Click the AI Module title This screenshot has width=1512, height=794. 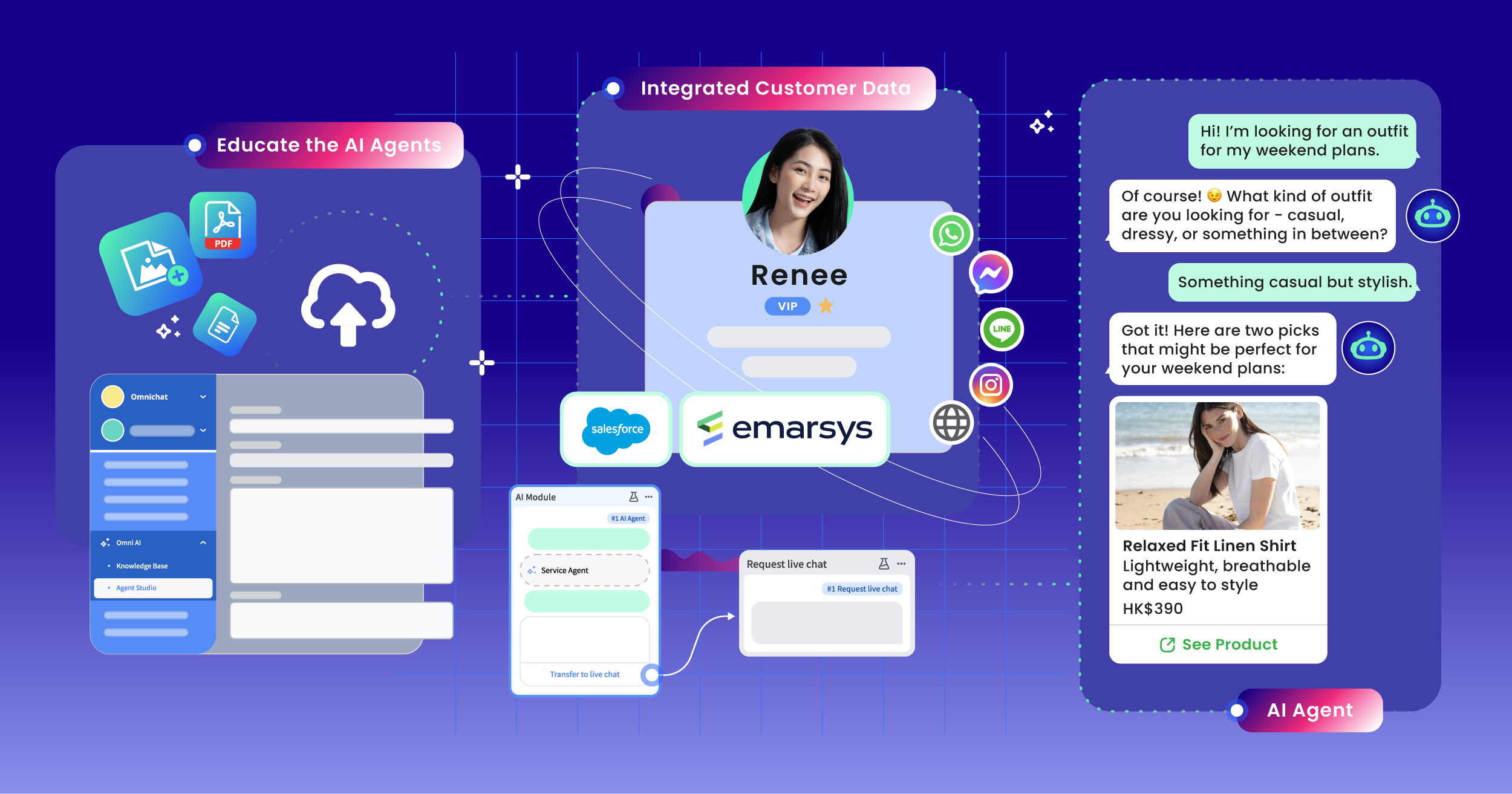pos(535,497)
